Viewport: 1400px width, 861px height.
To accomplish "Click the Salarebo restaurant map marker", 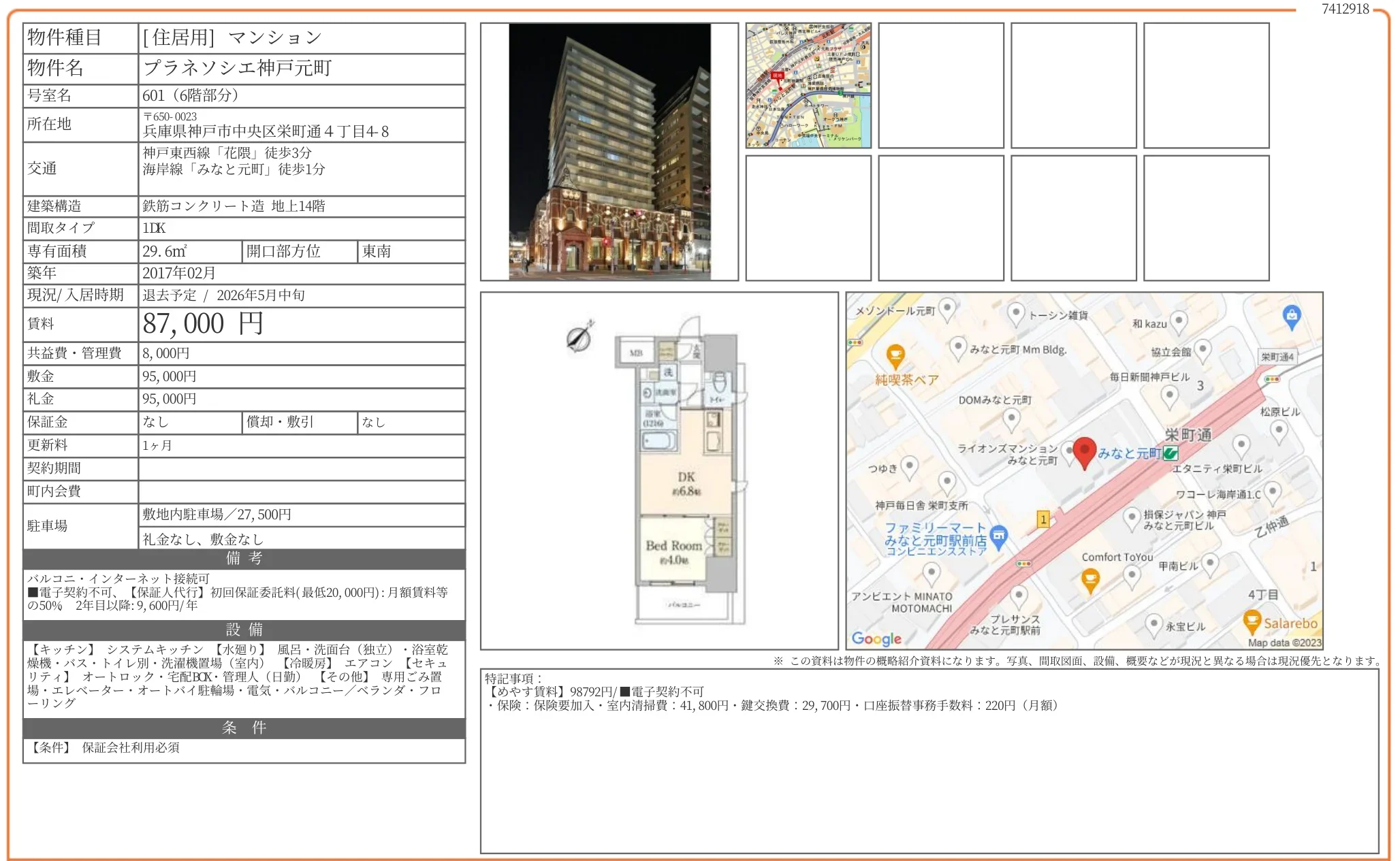I will pyautogui.click(x=1252, y=620).
